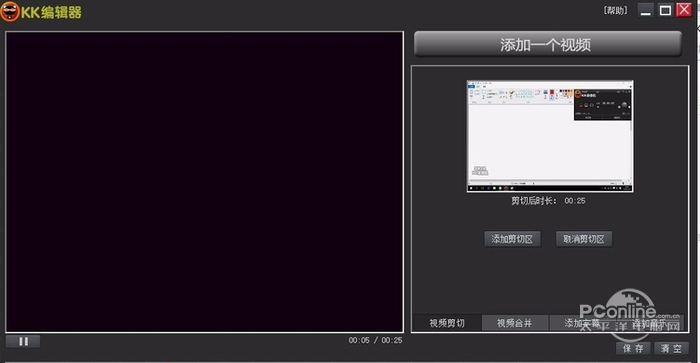This screenshot has height=363, width=700.
Task: Minimize the KK编辑器 window
Action: (x=646, y=10)
